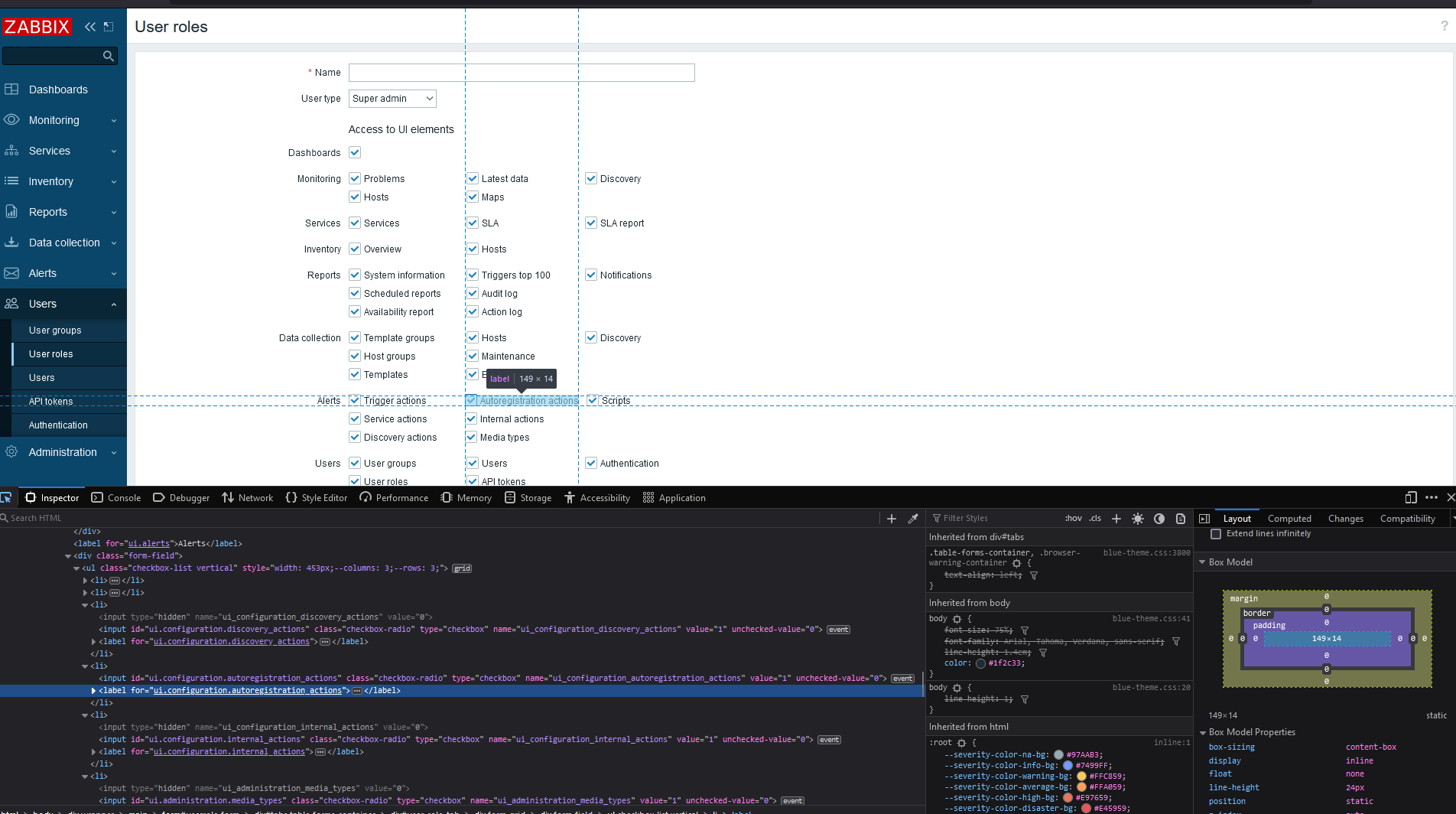Collapse the Box Model Properties section
The image size is (1456, 814).
coord(1202,733)
